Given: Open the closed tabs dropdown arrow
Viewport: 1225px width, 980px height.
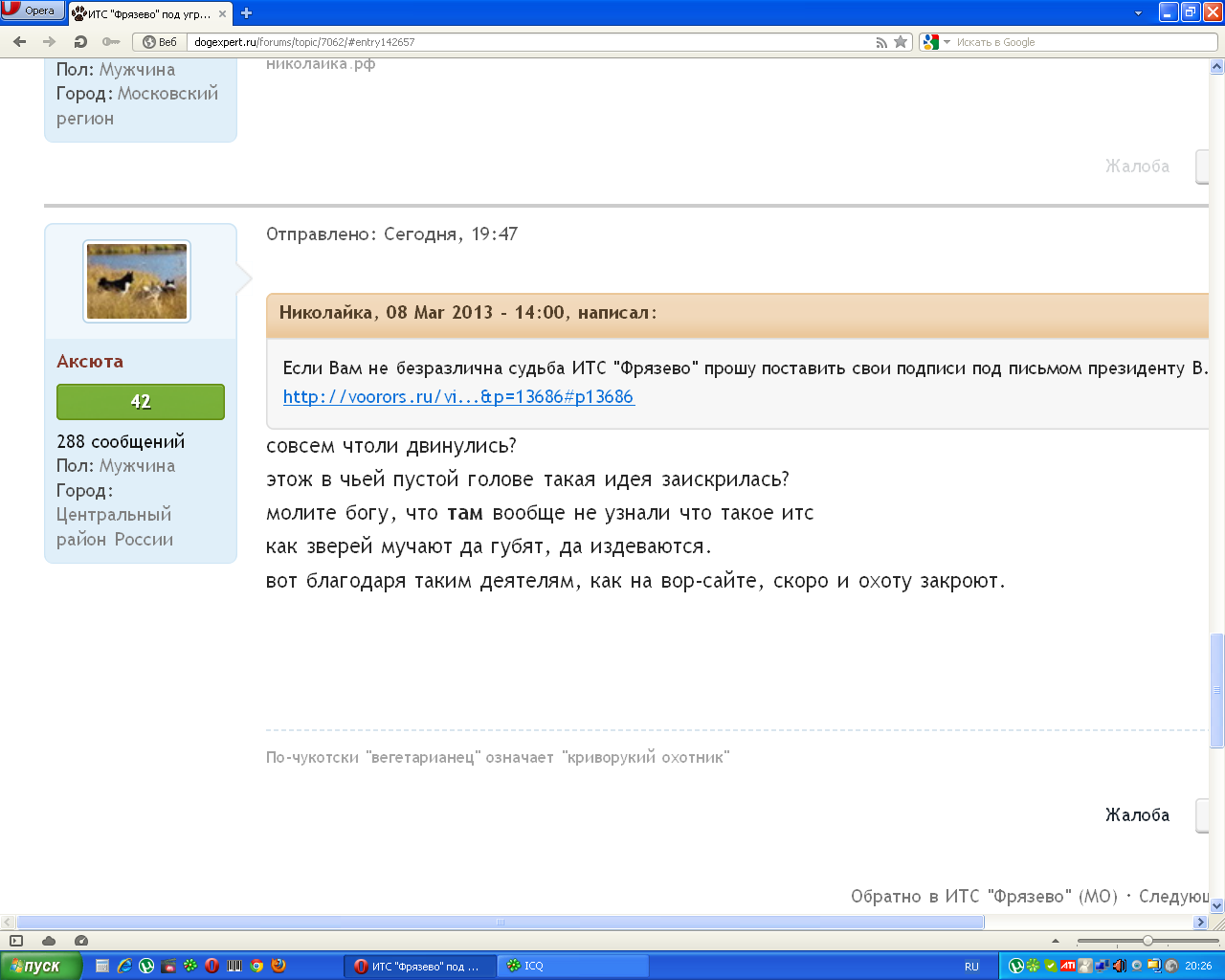Looking at the screenshot, I should tap(1138, 13).
